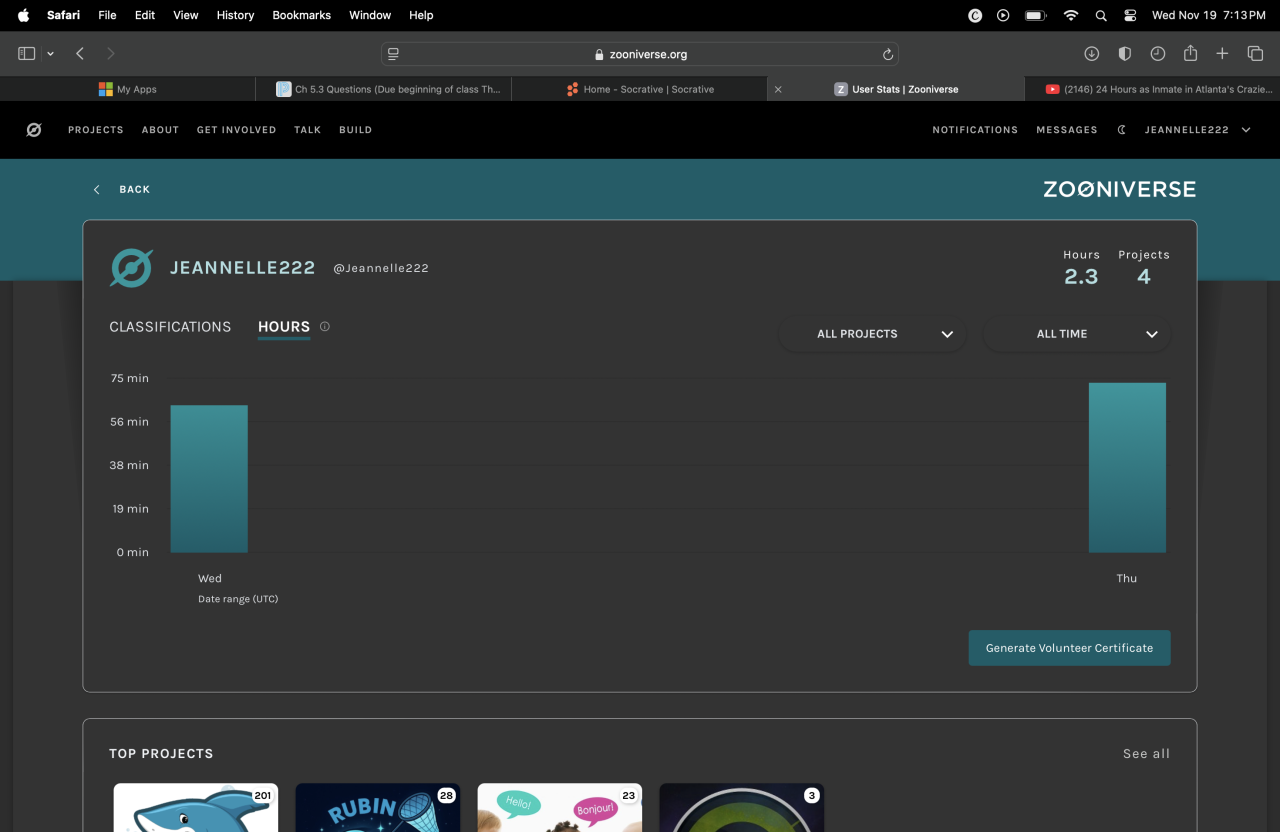Go BACK using the chevron link
This screenshot has height=832, width=1280.
click(x=122, y=189)
